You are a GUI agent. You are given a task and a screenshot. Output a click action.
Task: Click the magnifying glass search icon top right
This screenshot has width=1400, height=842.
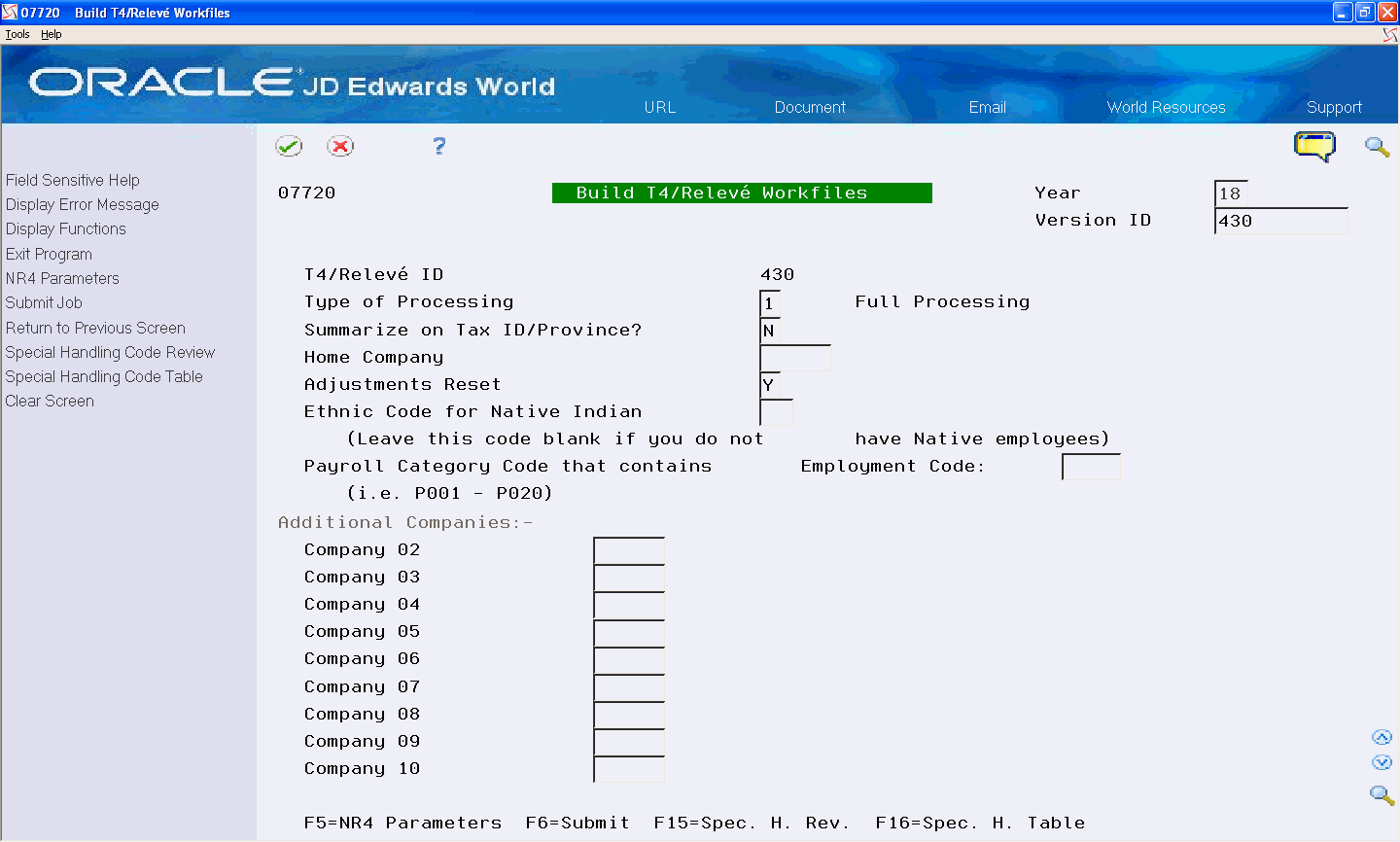1377,148
